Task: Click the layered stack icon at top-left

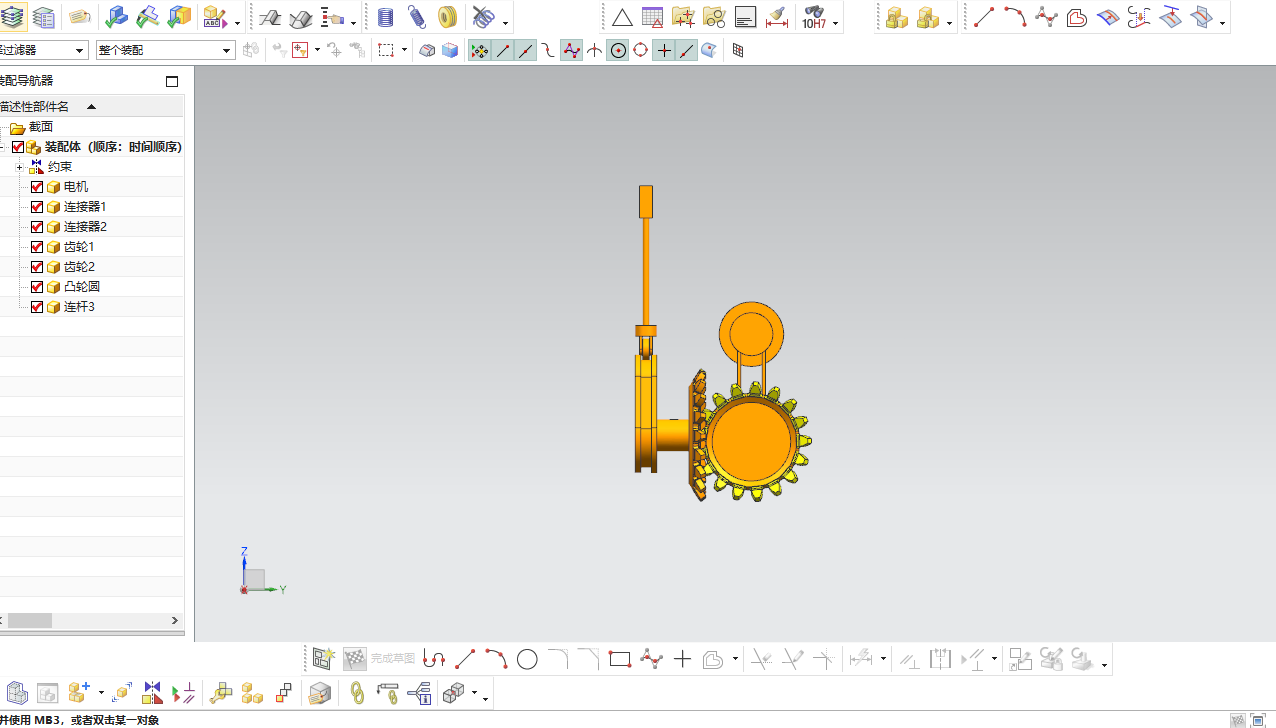Action: coord(13,17)
